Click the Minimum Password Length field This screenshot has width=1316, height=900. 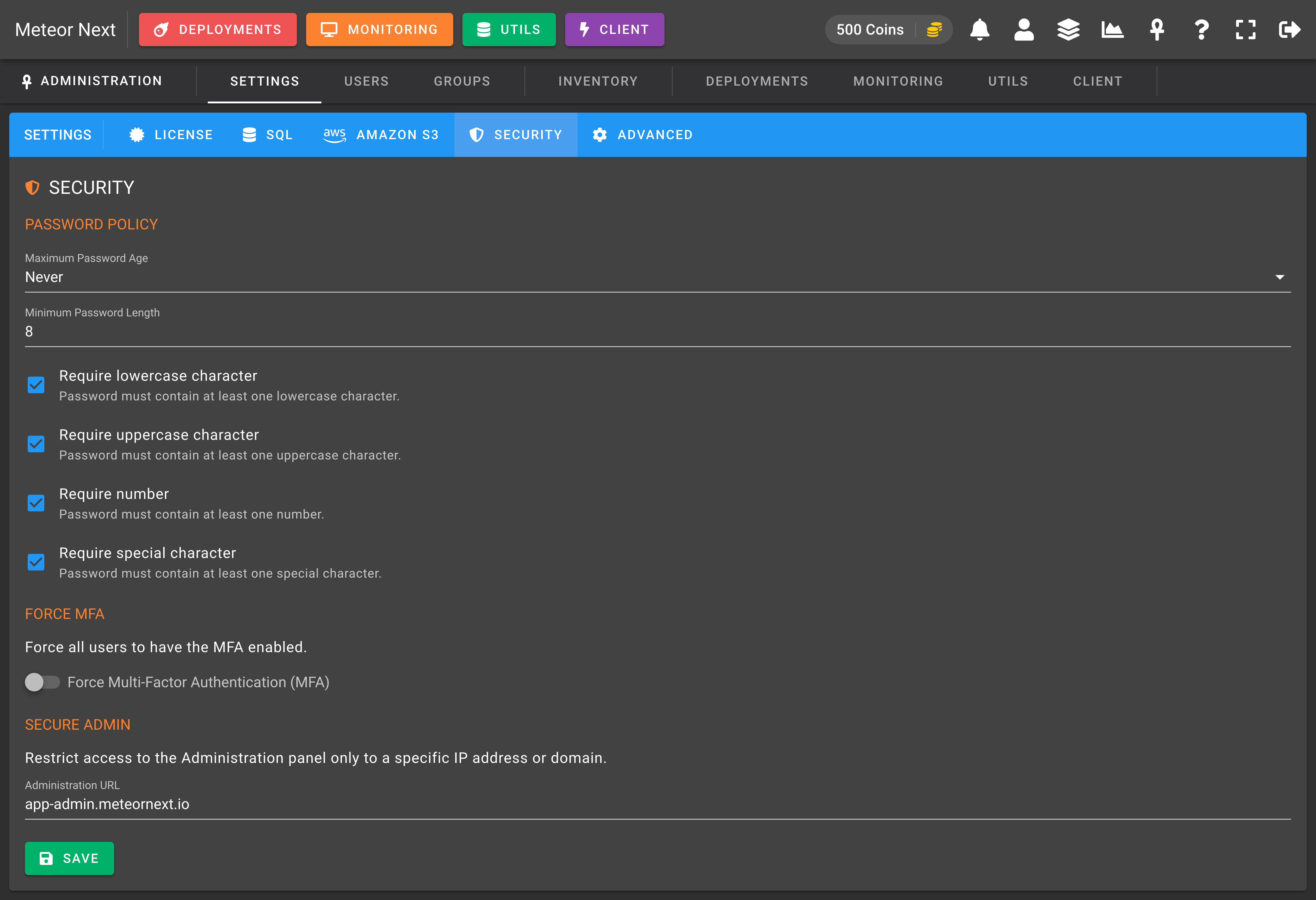658,331
